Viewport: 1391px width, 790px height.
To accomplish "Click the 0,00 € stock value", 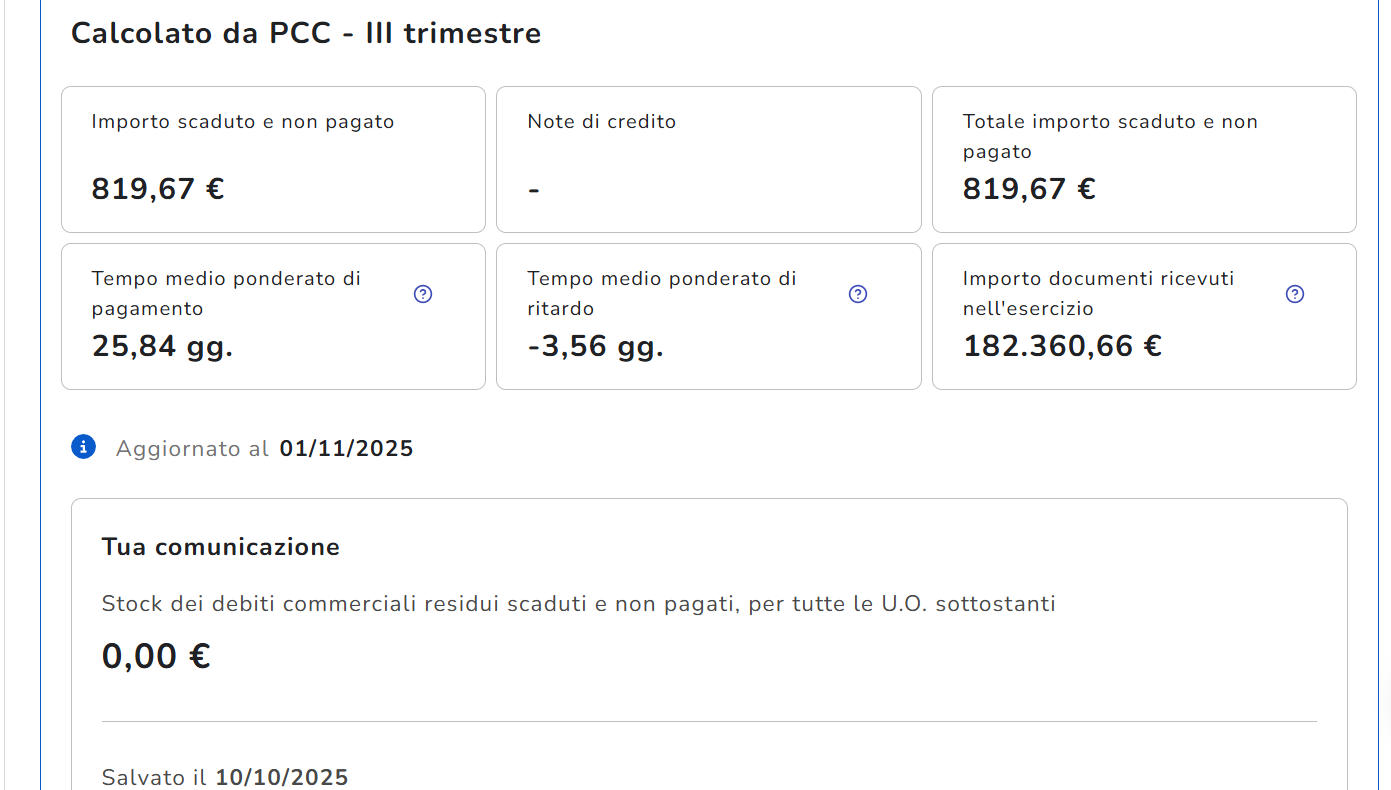I will pos(156,657).
